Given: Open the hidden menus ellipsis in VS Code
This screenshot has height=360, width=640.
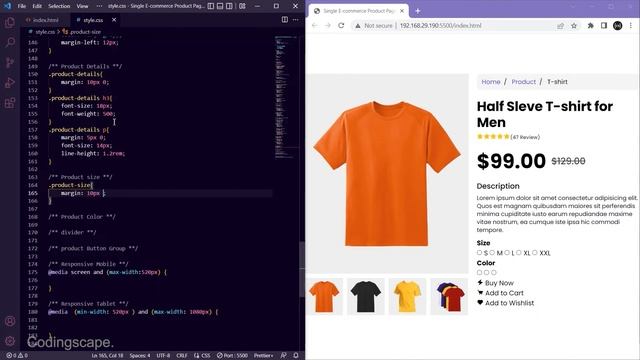Looking at the screenshot, I should pos(99,6).
